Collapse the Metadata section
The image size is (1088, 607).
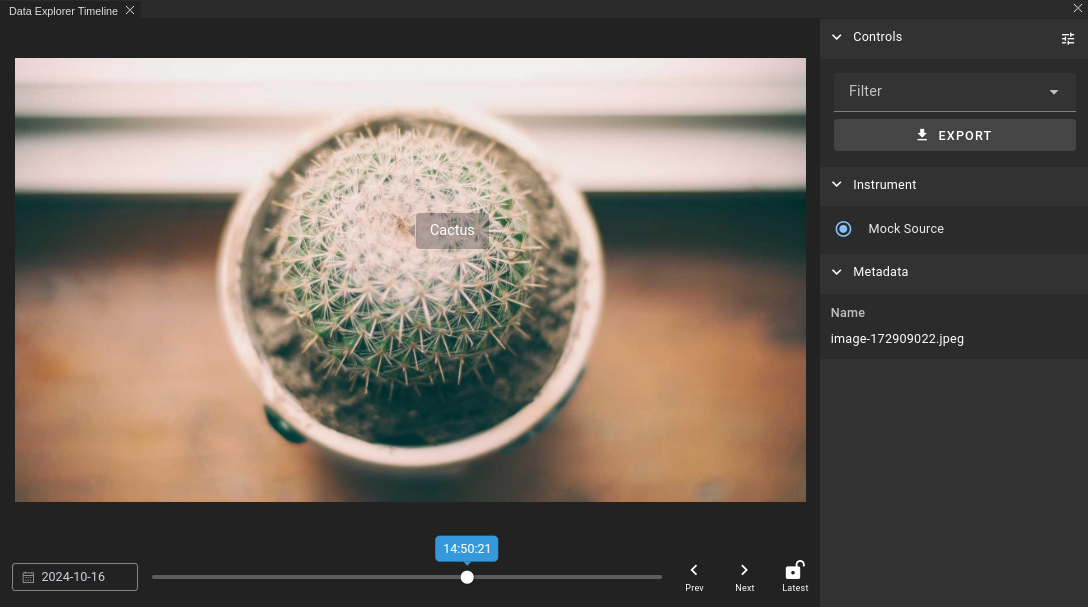(837, 272)
